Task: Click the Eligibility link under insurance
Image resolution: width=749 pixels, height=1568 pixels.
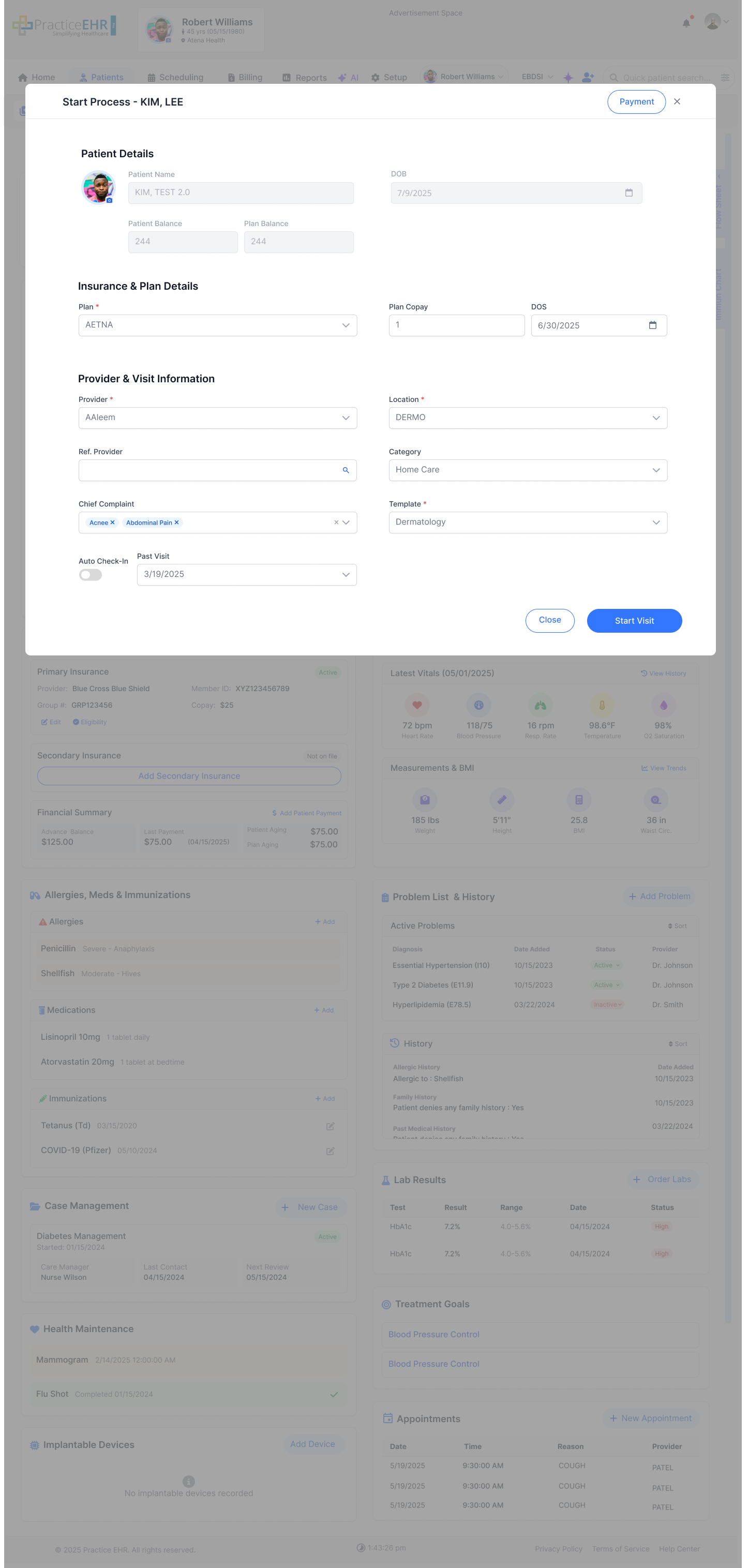Action: [89, 722]
